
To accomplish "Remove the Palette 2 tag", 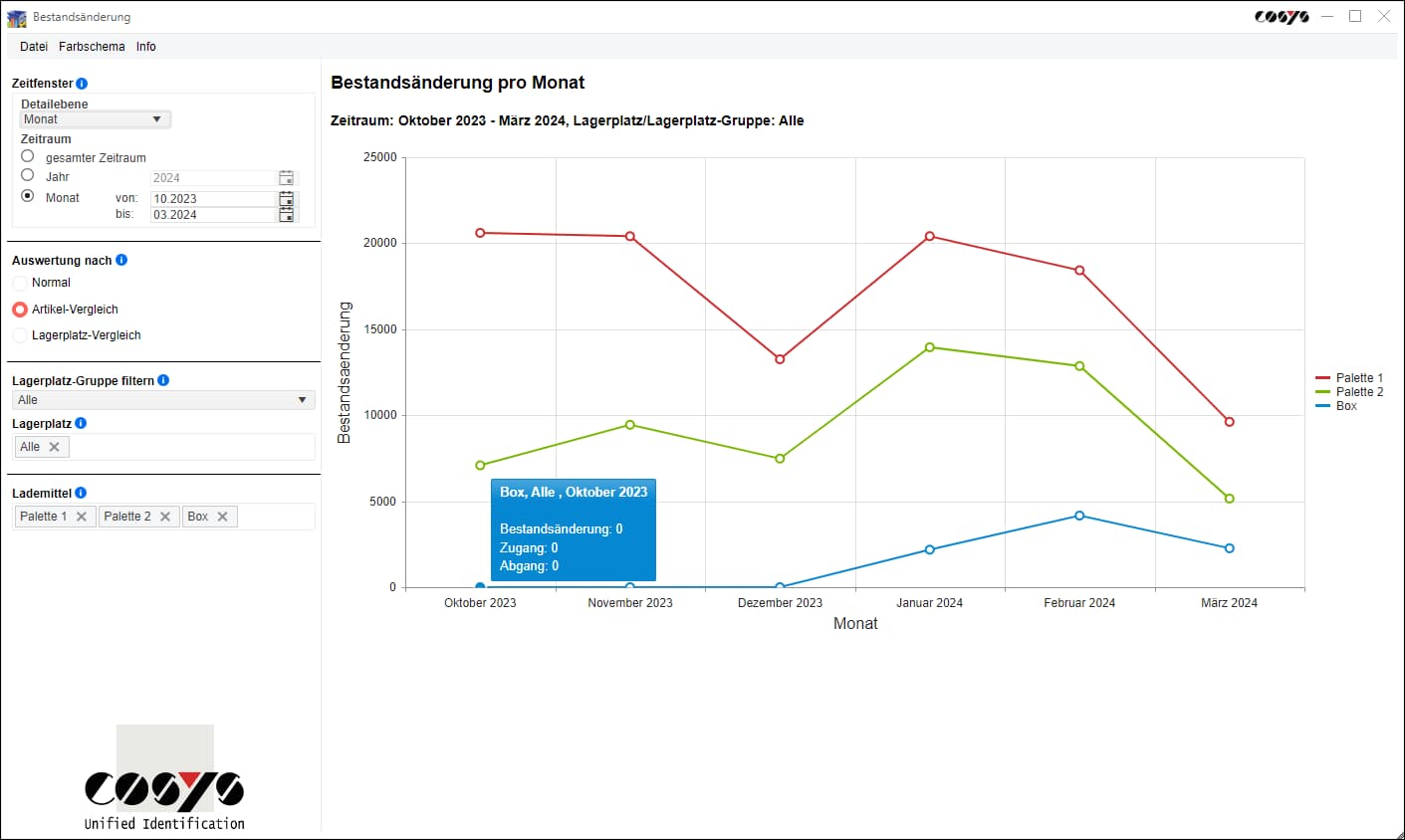I will click(x=165, y=517).
